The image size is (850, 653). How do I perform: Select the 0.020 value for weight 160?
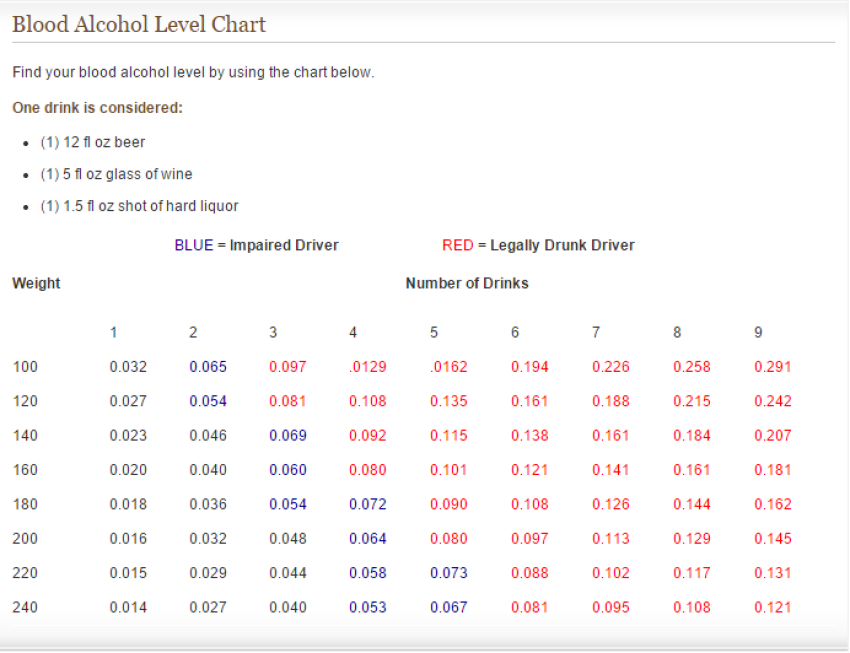tap(128, 470)
